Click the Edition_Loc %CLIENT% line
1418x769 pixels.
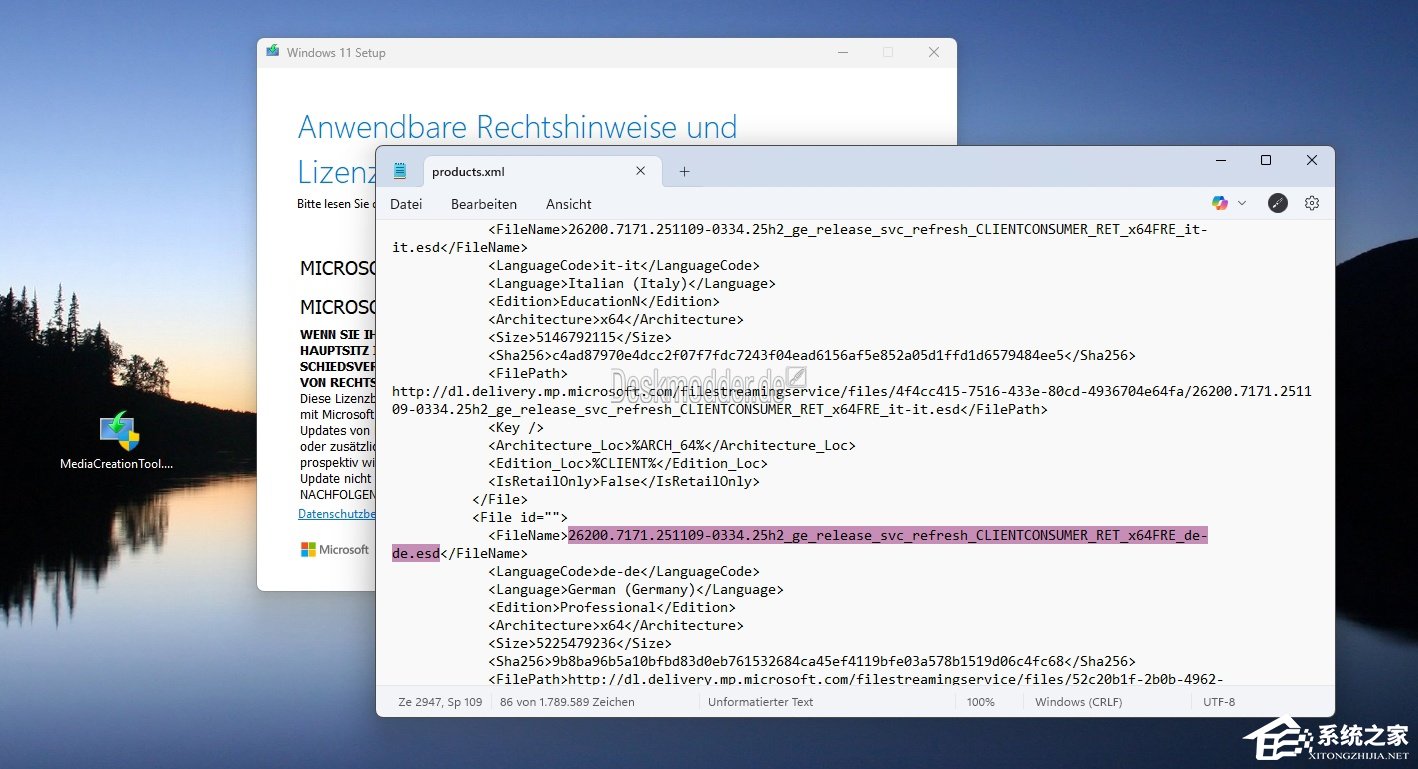click(x=628, y=463)
